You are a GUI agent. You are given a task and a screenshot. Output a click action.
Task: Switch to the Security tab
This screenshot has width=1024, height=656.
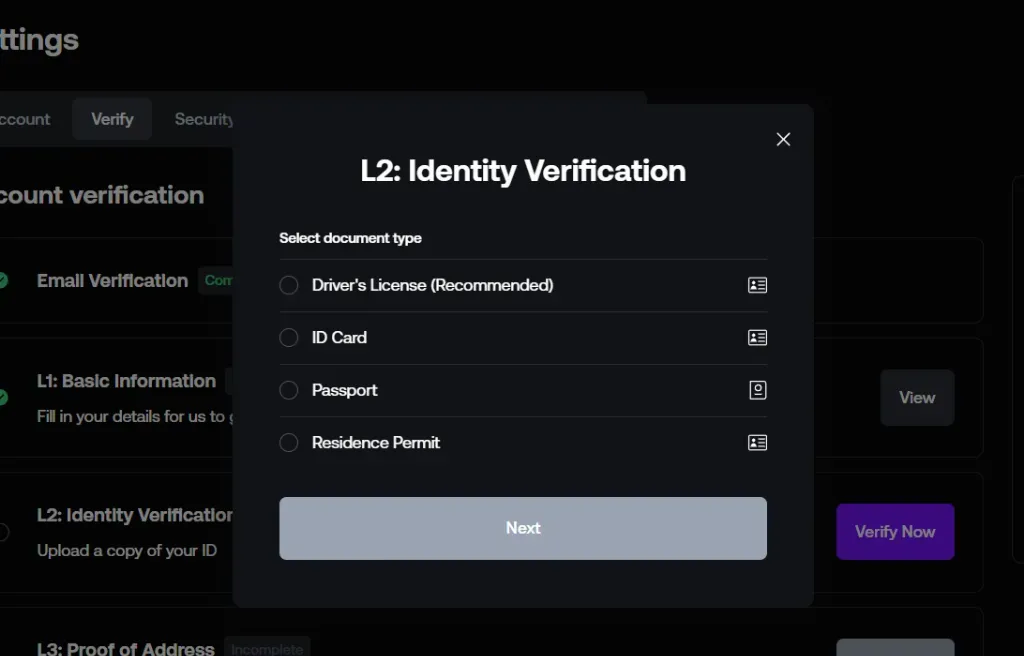pyautogui.click(x=203, y=118)
